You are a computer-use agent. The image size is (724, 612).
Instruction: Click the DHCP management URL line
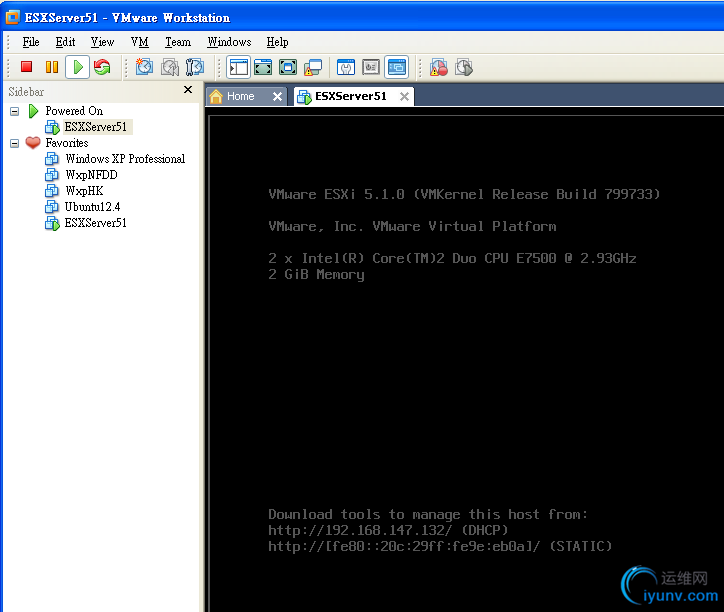(x=388, y=530)
